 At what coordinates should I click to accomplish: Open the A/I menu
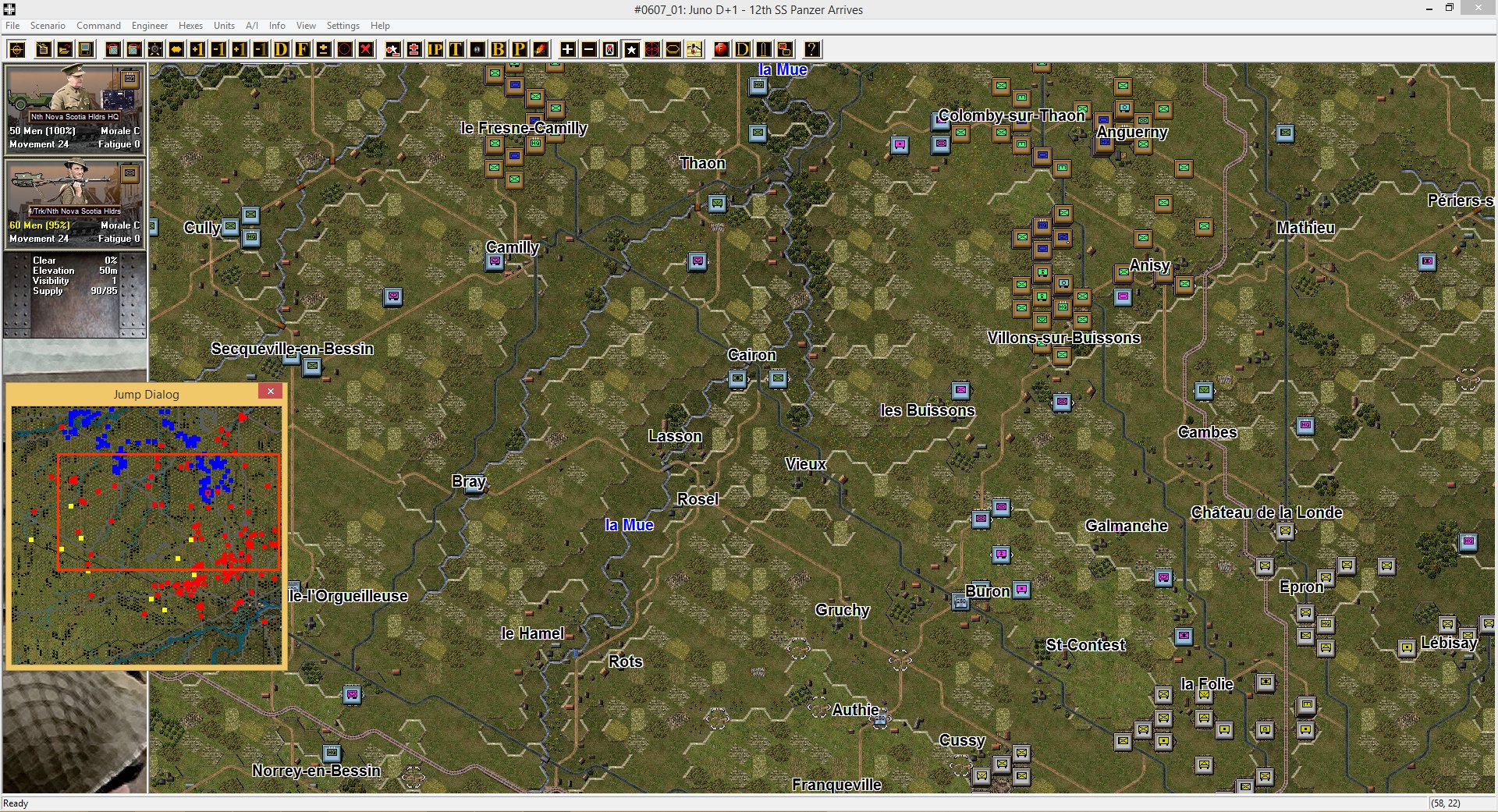(252, 26)
